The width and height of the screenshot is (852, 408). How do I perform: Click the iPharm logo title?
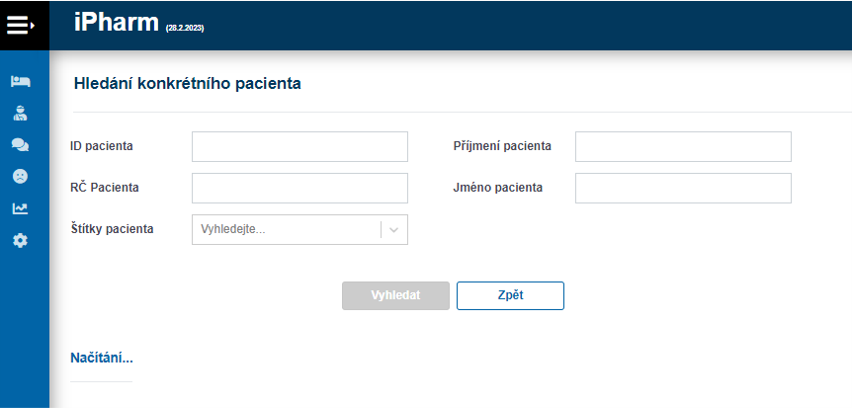click(x=116, y=23)
